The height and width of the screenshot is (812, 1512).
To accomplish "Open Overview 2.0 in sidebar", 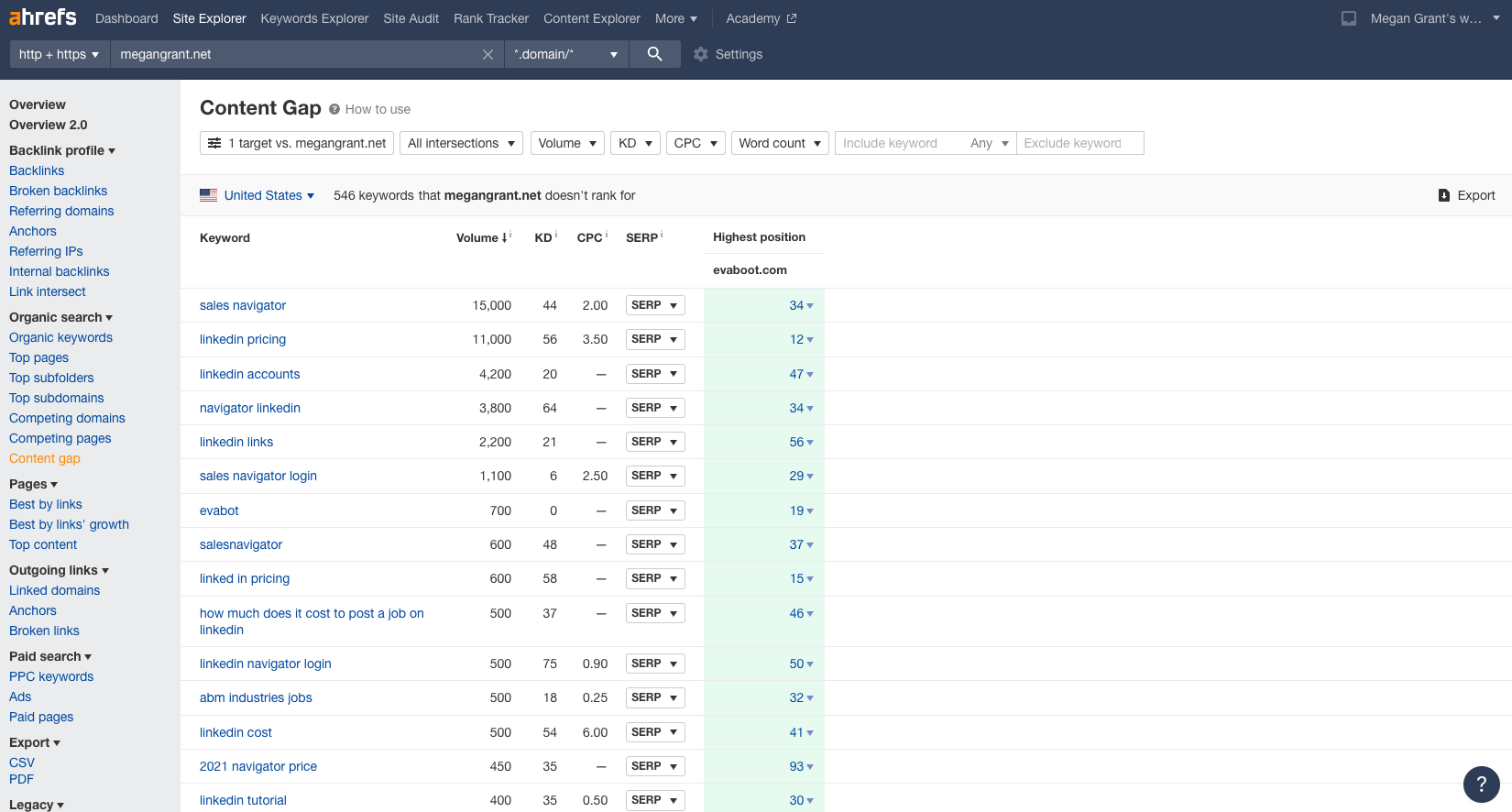I will (x=49, y=125).
